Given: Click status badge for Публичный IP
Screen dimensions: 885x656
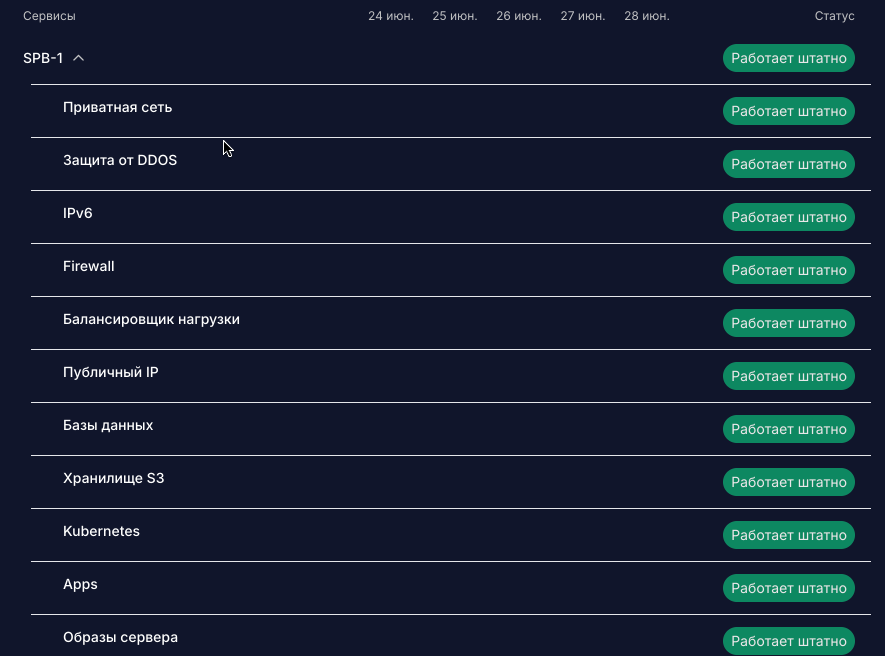Looking at the screenshot, I should [788, 376].
